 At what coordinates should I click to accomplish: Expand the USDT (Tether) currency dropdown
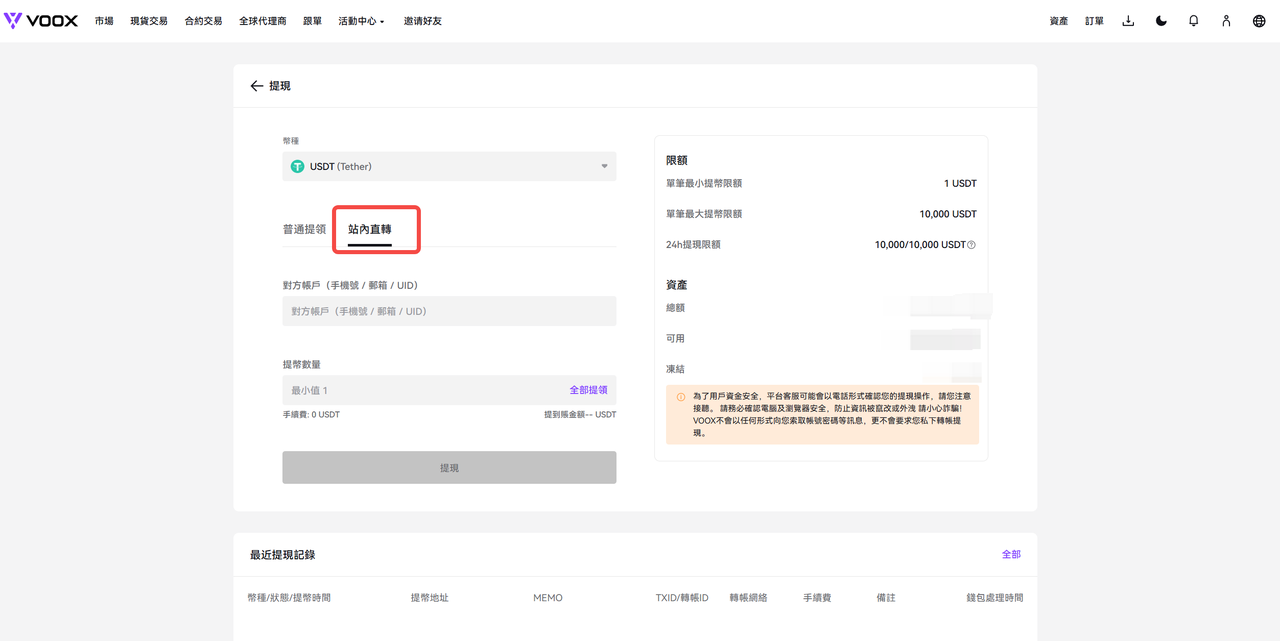click(449, 166)
